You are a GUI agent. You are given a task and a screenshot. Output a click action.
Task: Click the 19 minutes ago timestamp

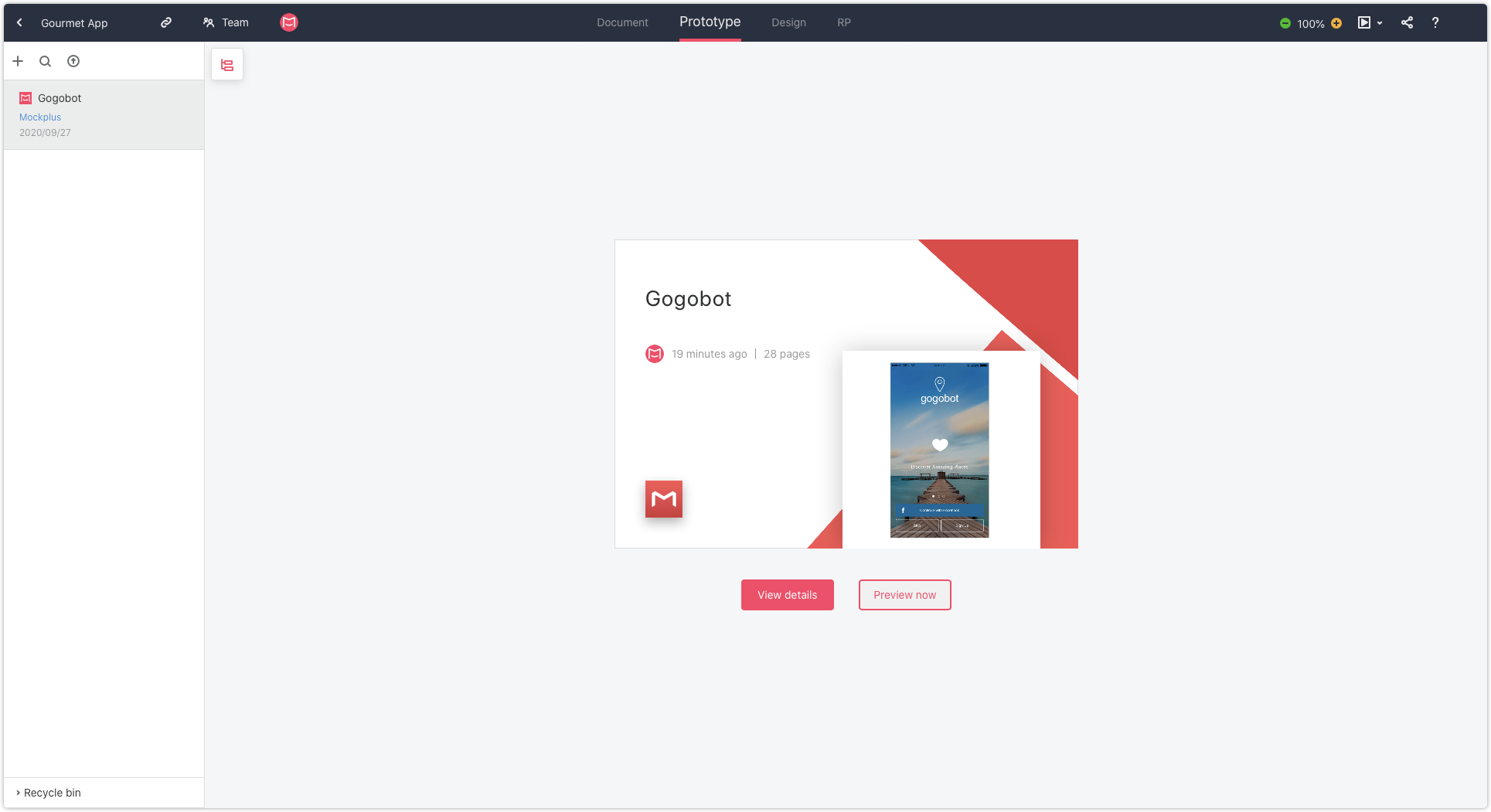pyautogui.click(x=709, y=354)
